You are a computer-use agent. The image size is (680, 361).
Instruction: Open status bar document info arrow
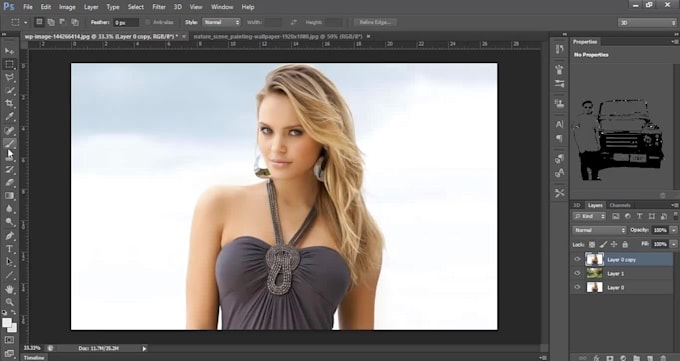click(x=144, y=348)
